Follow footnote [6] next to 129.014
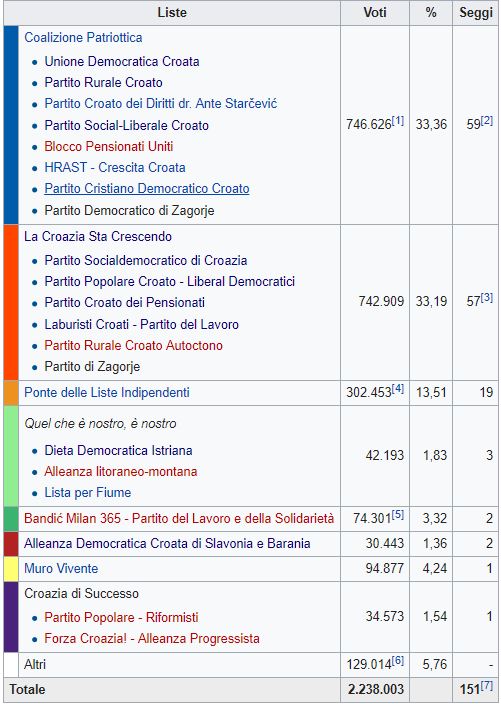501x704 pixels. coord(398,660)
